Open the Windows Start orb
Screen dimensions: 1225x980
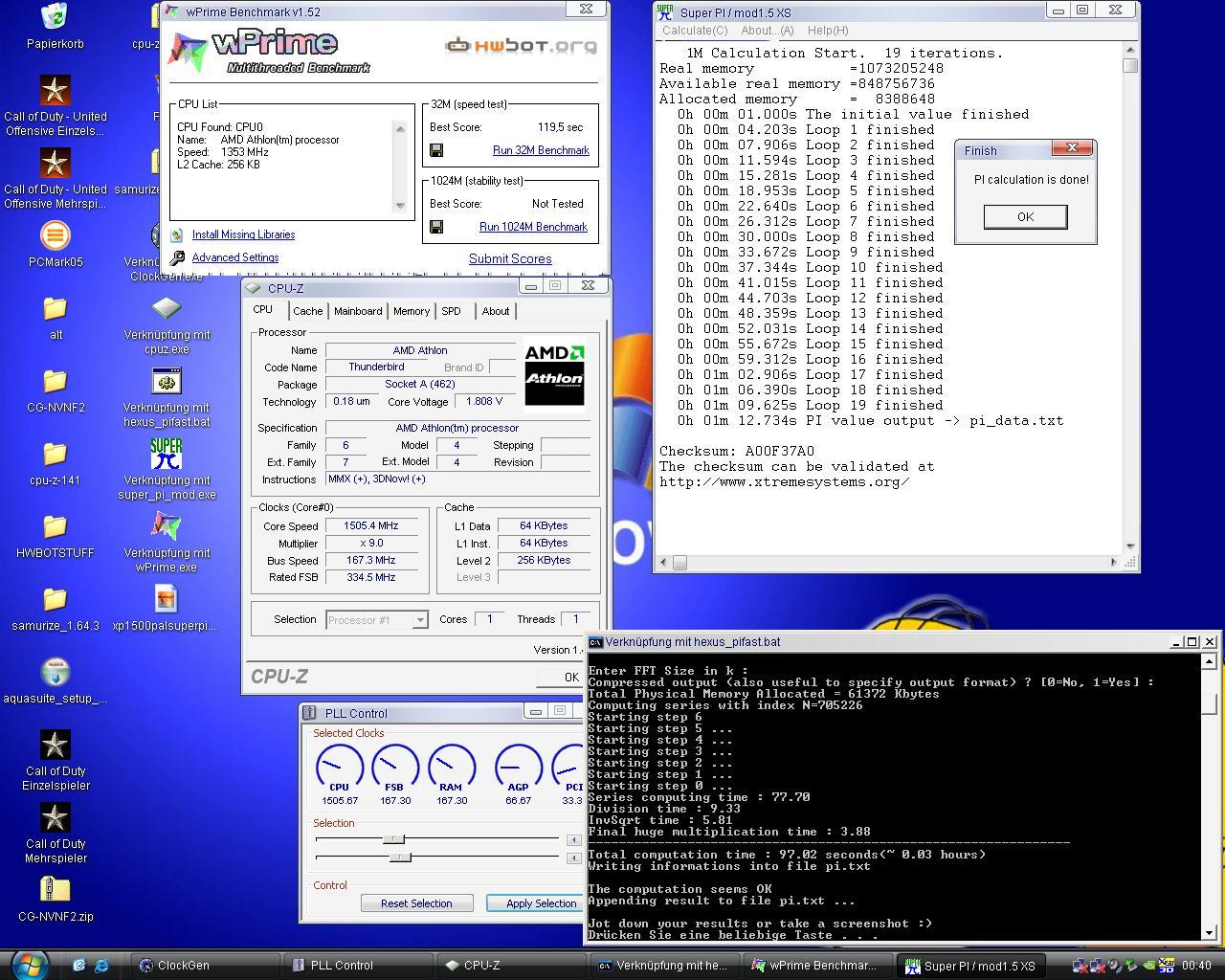(x=29, y=964)
